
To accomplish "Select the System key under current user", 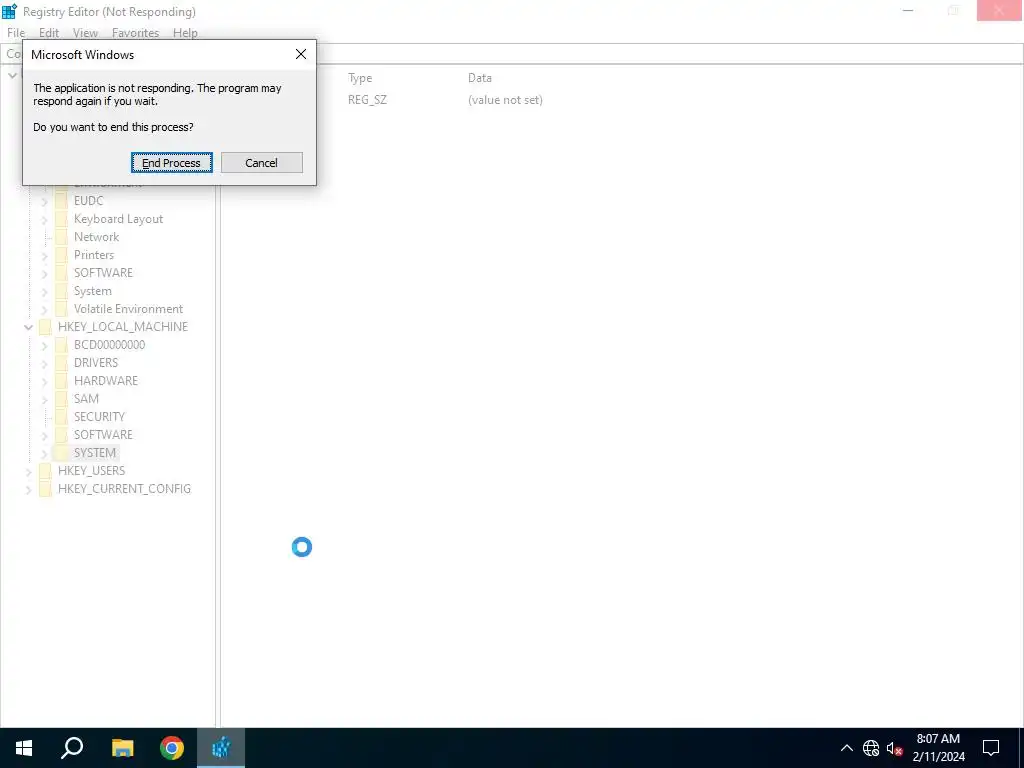I will pos(92,291).
